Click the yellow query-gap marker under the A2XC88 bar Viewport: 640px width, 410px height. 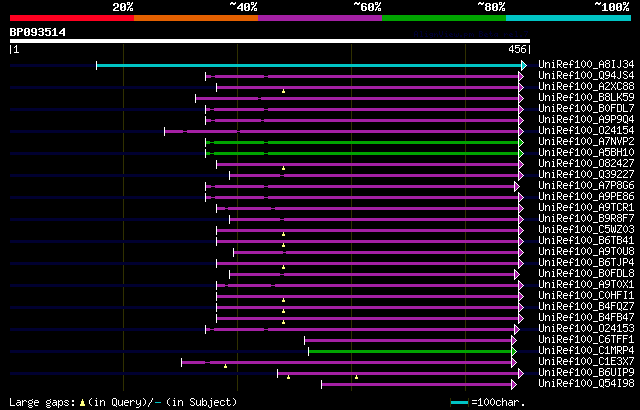coord(283,91)
